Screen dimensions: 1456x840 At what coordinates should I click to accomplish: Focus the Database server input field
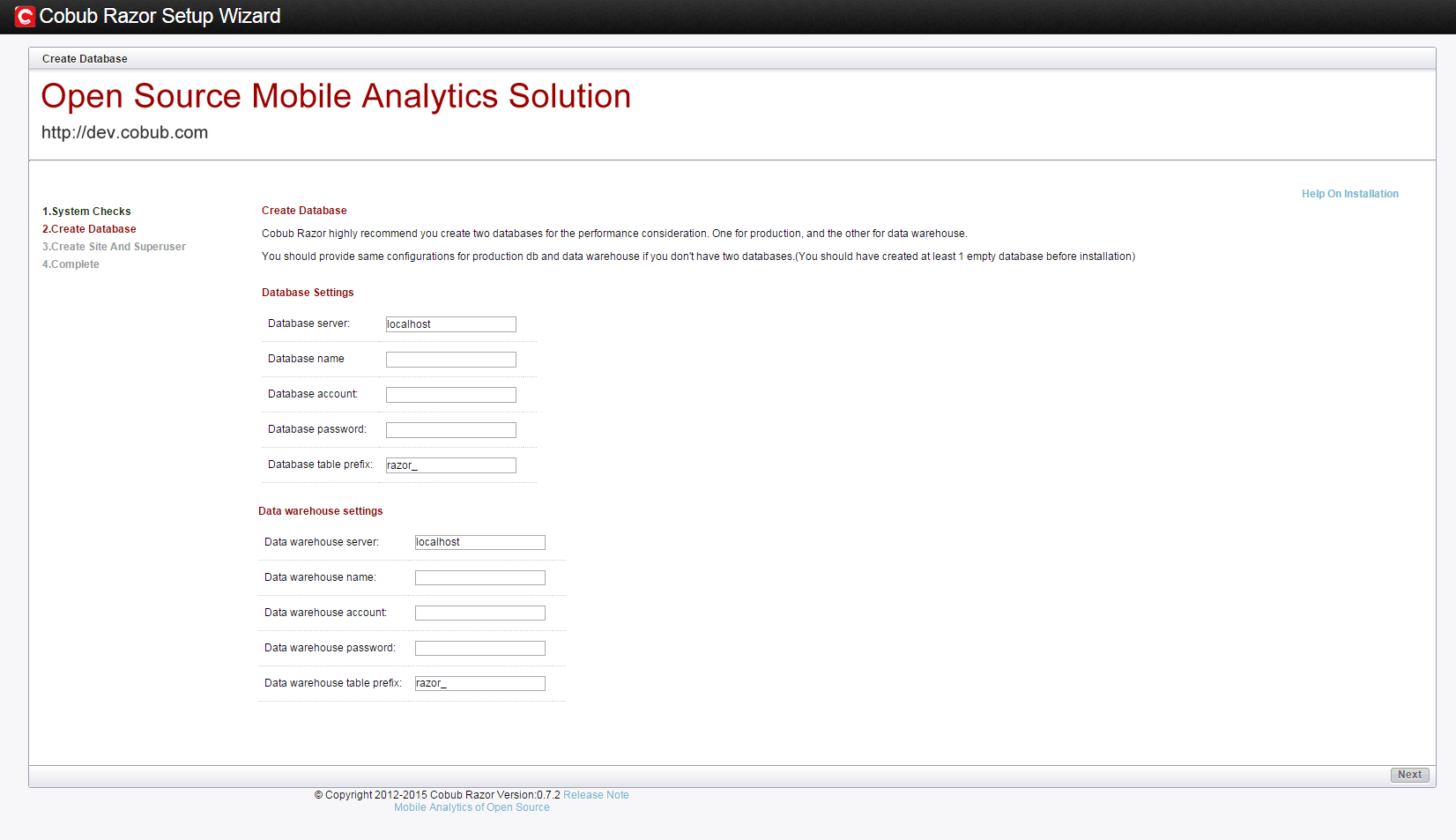point(450,324)
